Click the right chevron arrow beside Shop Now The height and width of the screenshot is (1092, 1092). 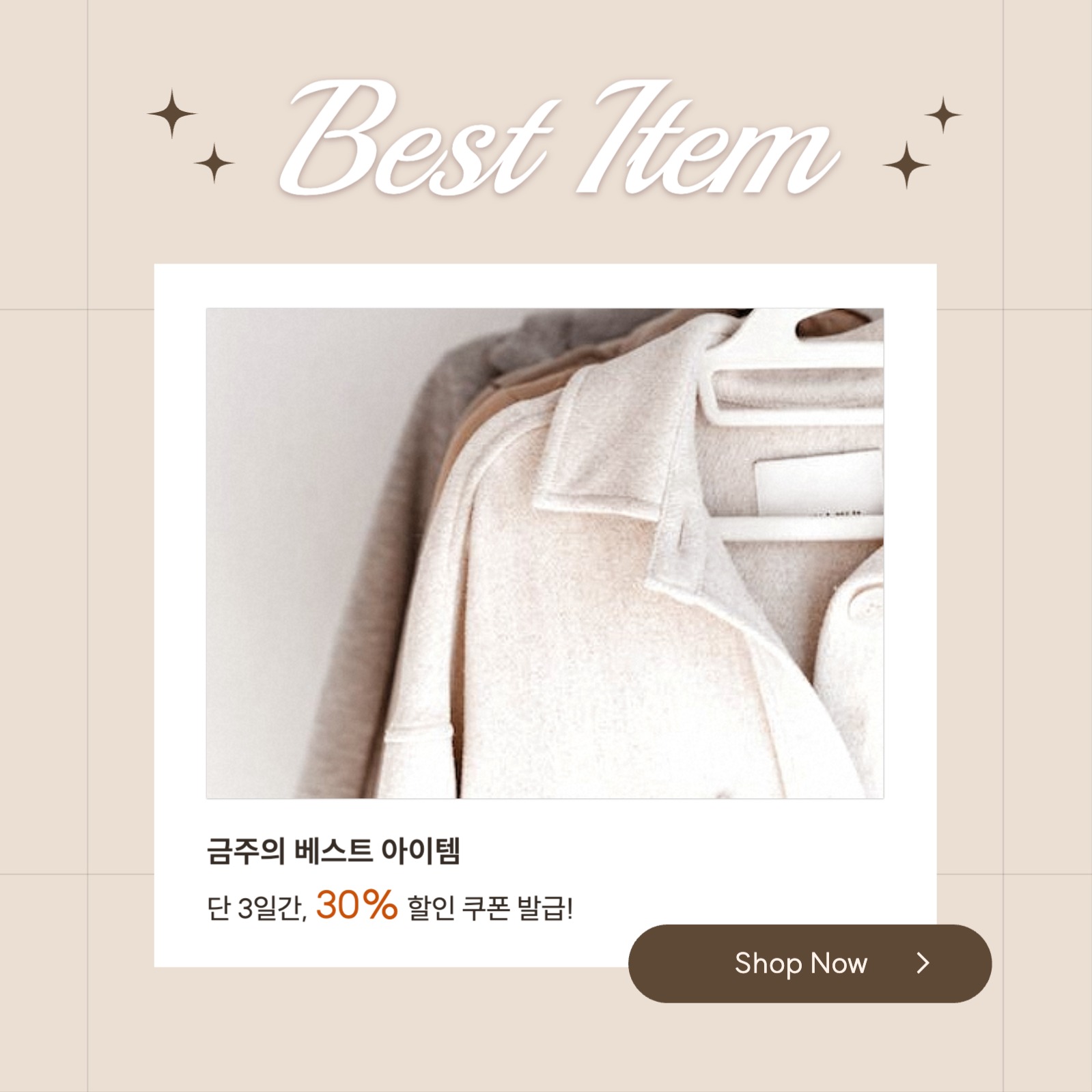923,963
